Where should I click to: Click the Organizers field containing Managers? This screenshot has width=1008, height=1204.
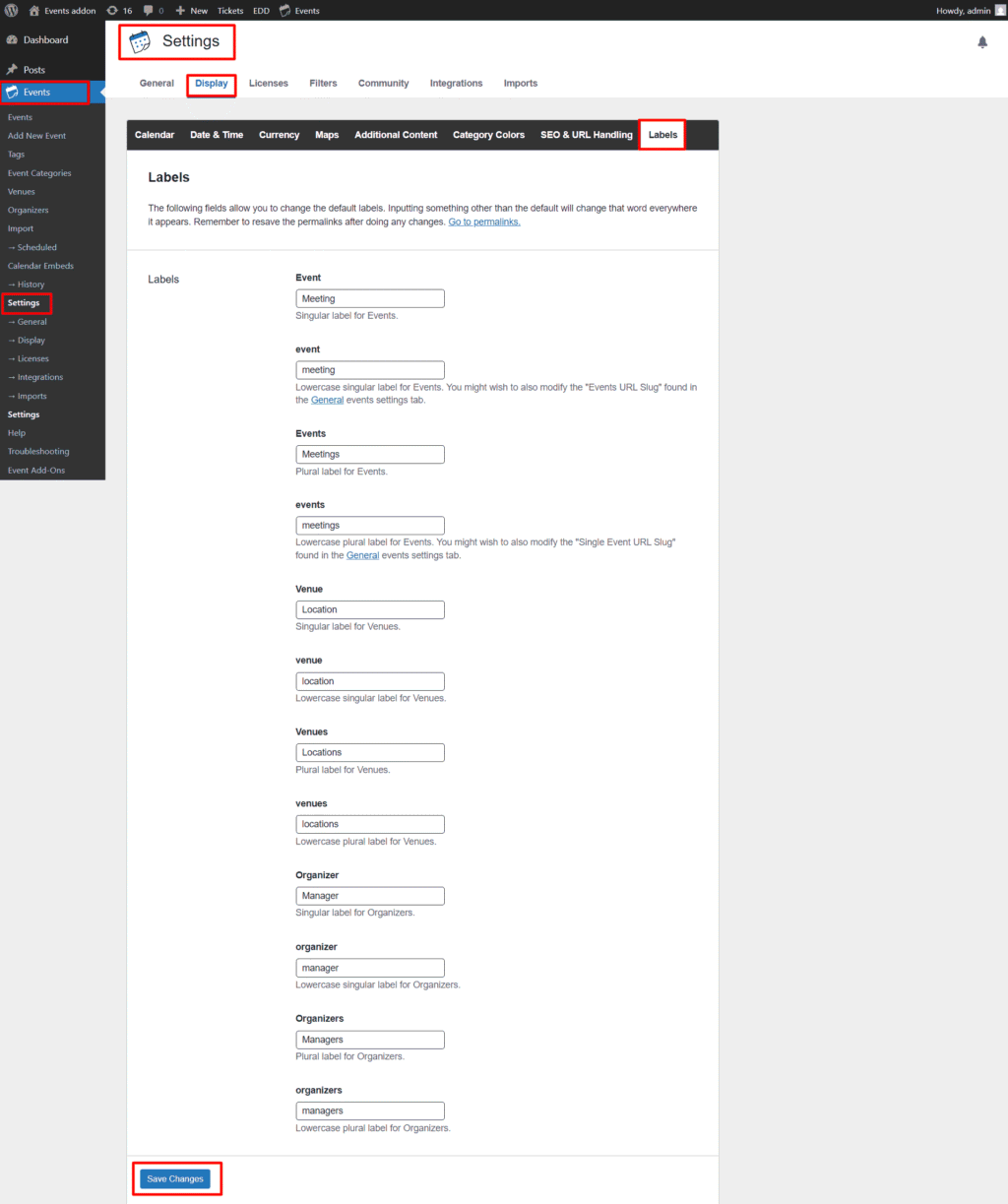(x=370, y=1040)
